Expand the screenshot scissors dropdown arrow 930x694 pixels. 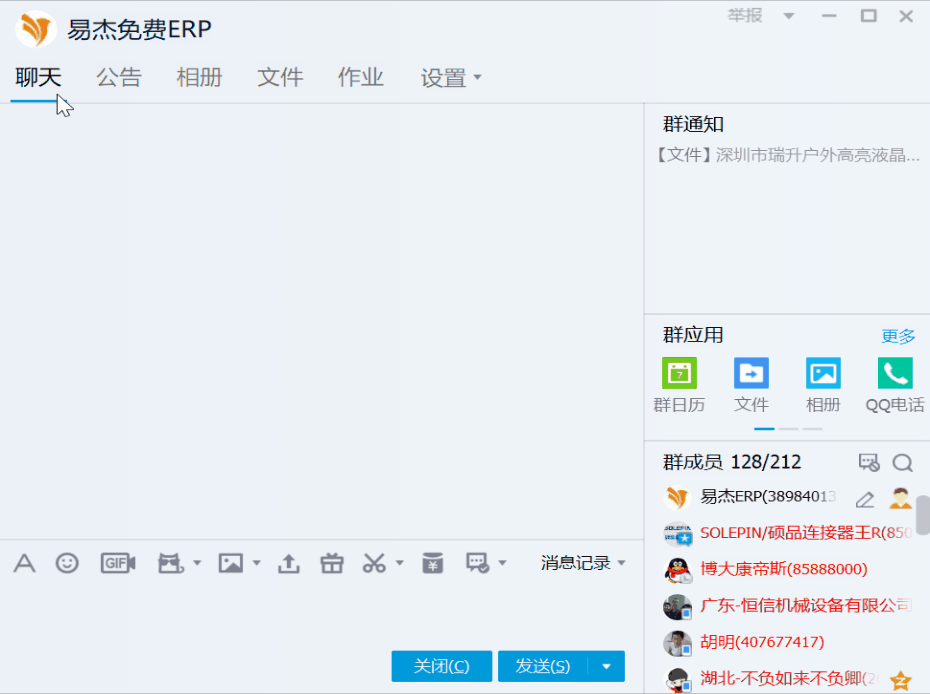(x=400, y=564)
